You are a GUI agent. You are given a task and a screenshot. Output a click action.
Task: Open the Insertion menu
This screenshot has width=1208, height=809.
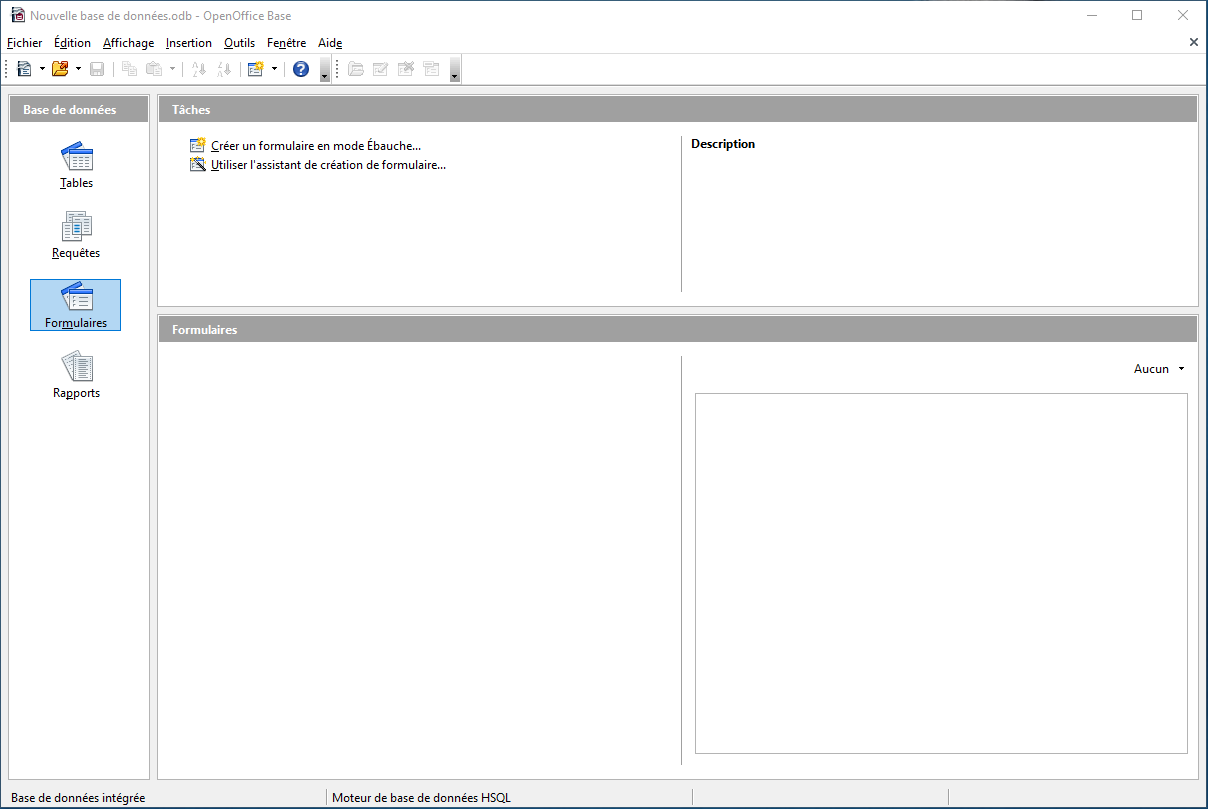click(x=189, y=43)
